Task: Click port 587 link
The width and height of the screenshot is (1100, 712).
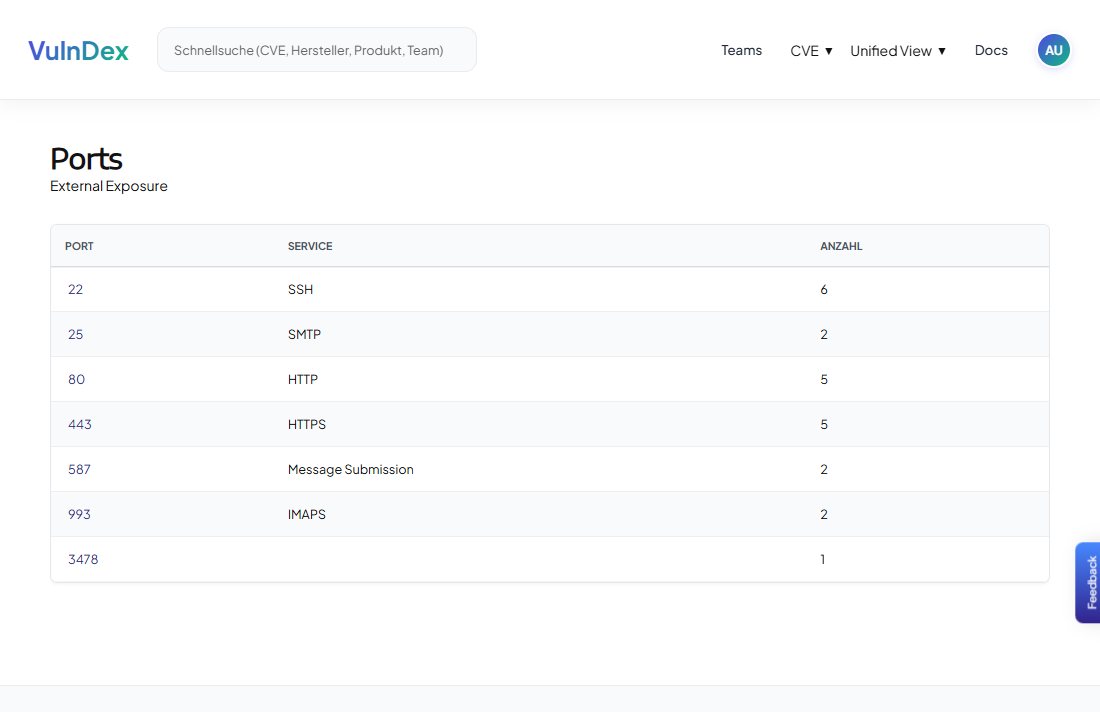Action: coord(79,469)
